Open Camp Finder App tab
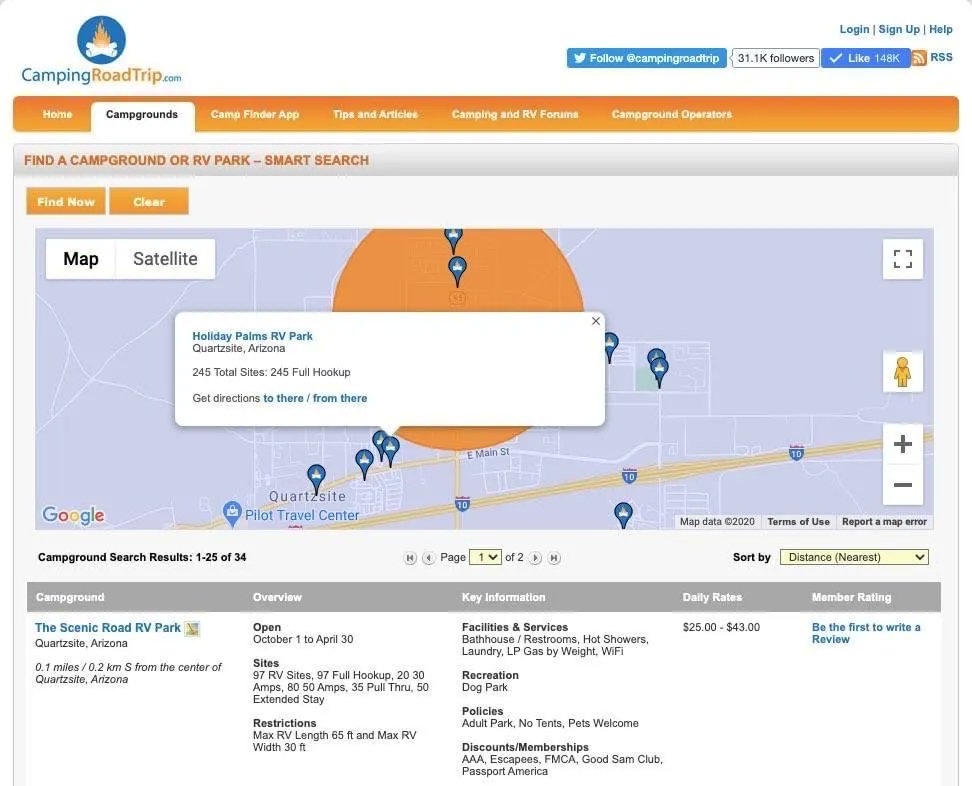The height and width of the screenshot is (786, 972). [255, 115]
